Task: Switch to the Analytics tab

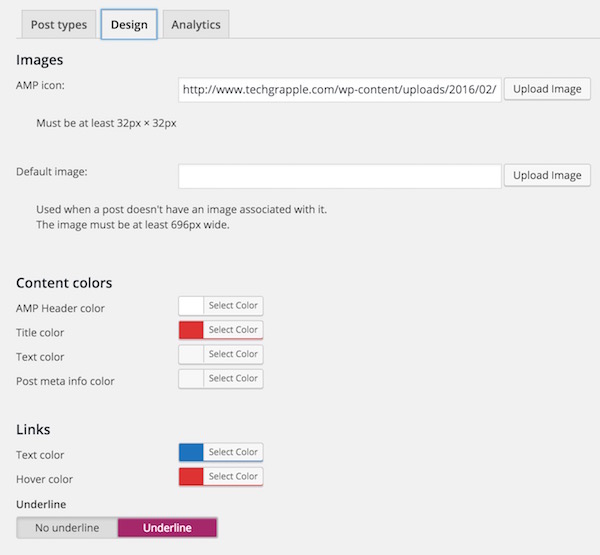Action: (196, 24)
